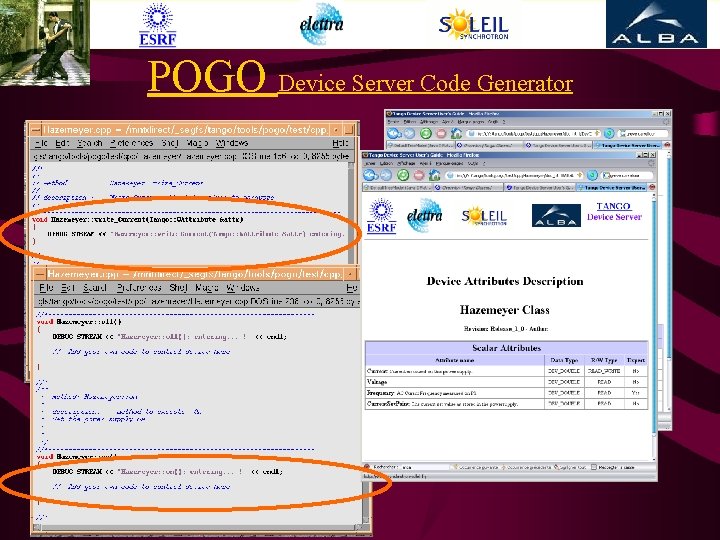
Task: Open window menu button of upper NEdit window
Action: pos(36,129)
